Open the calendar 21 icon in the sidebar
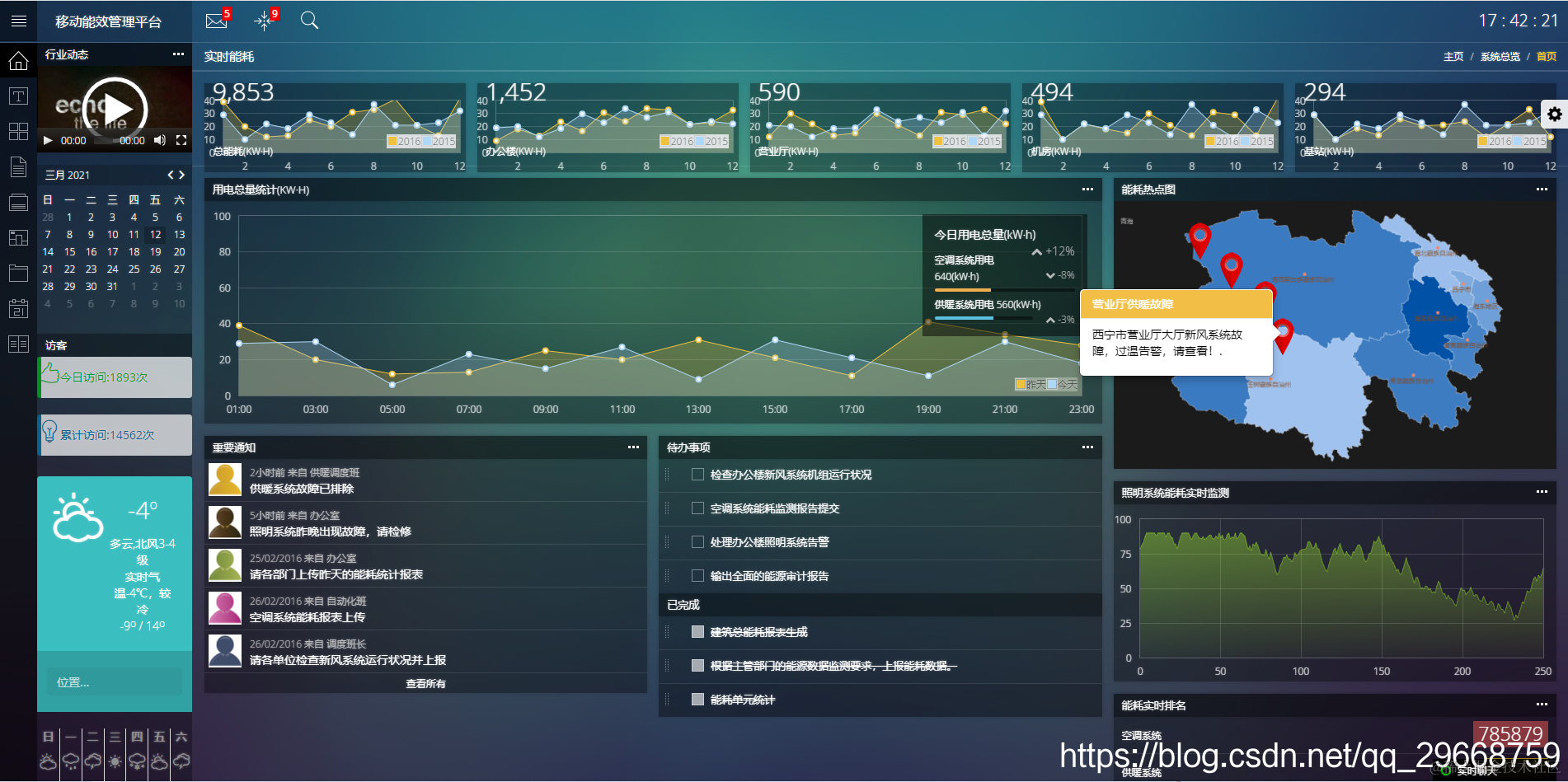 pyautogui.click(x=18, y=308)
